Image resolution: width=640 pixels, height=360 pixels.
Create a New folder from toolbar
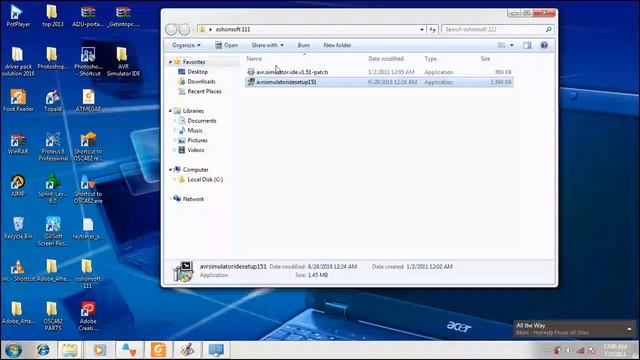(x=337, y=45)
